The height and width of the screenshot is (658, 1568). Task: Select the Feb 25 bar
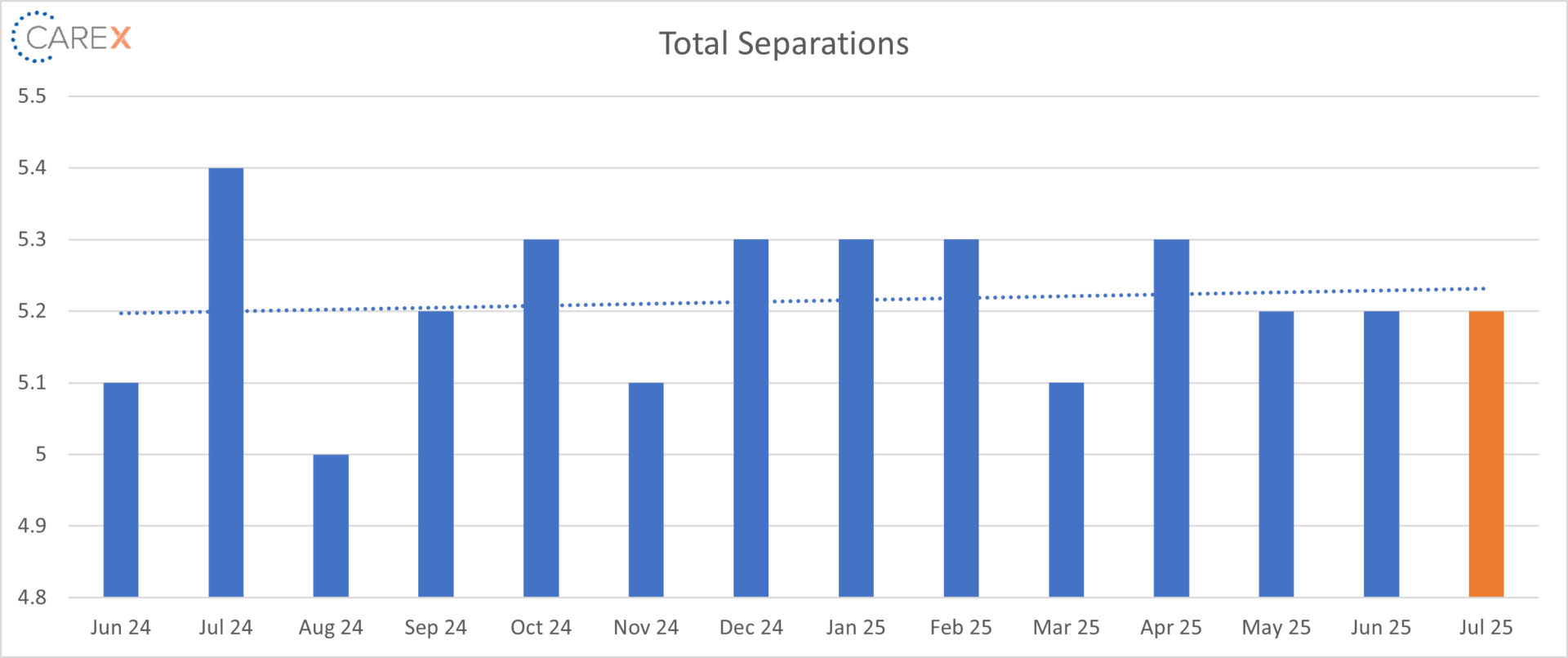coord(961,418)
